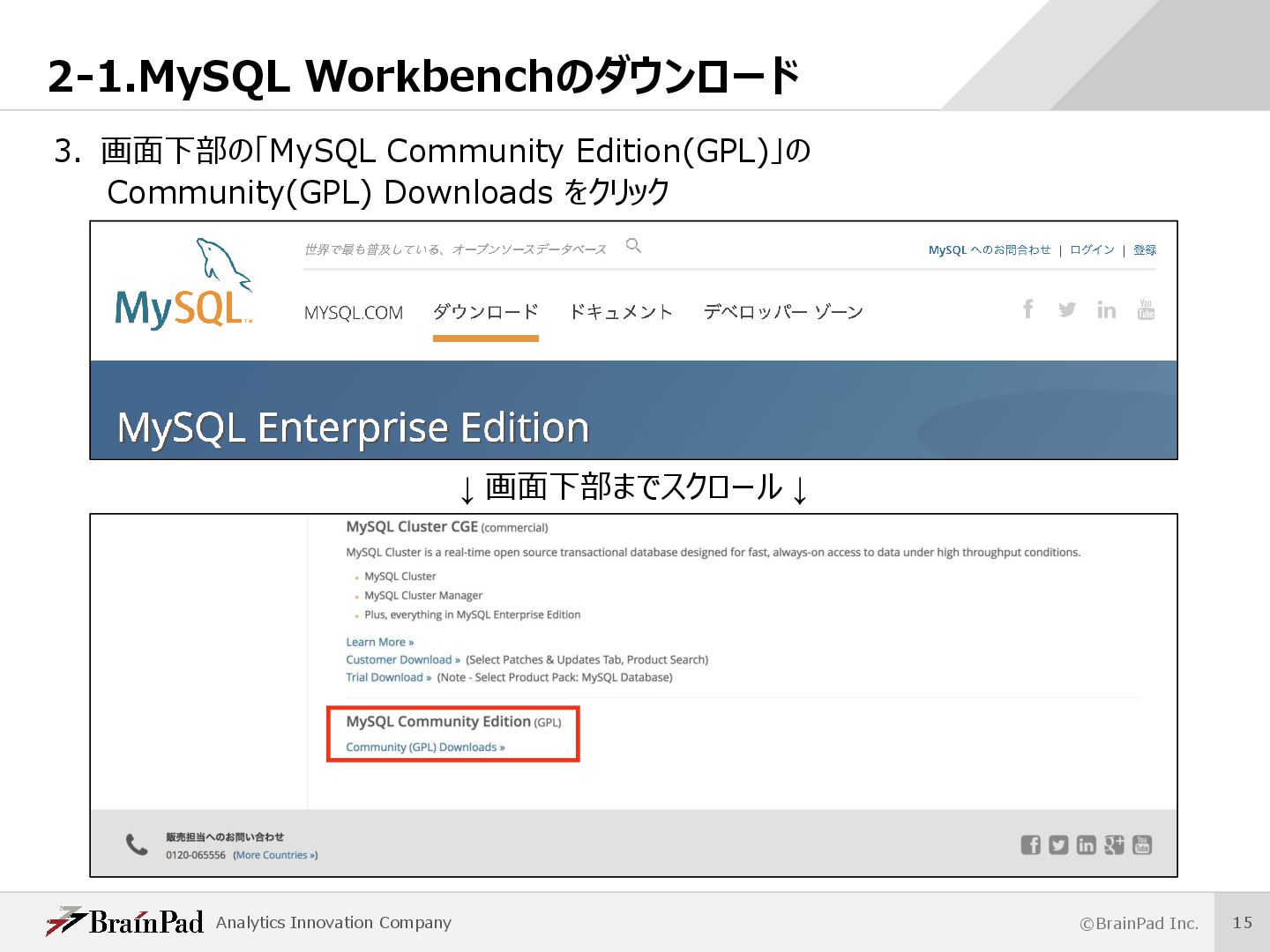The height and width of the screenshot is (952, 1270).
Task: Click the MySQL Cluster Manager bullet
Action: click(423, 595)
